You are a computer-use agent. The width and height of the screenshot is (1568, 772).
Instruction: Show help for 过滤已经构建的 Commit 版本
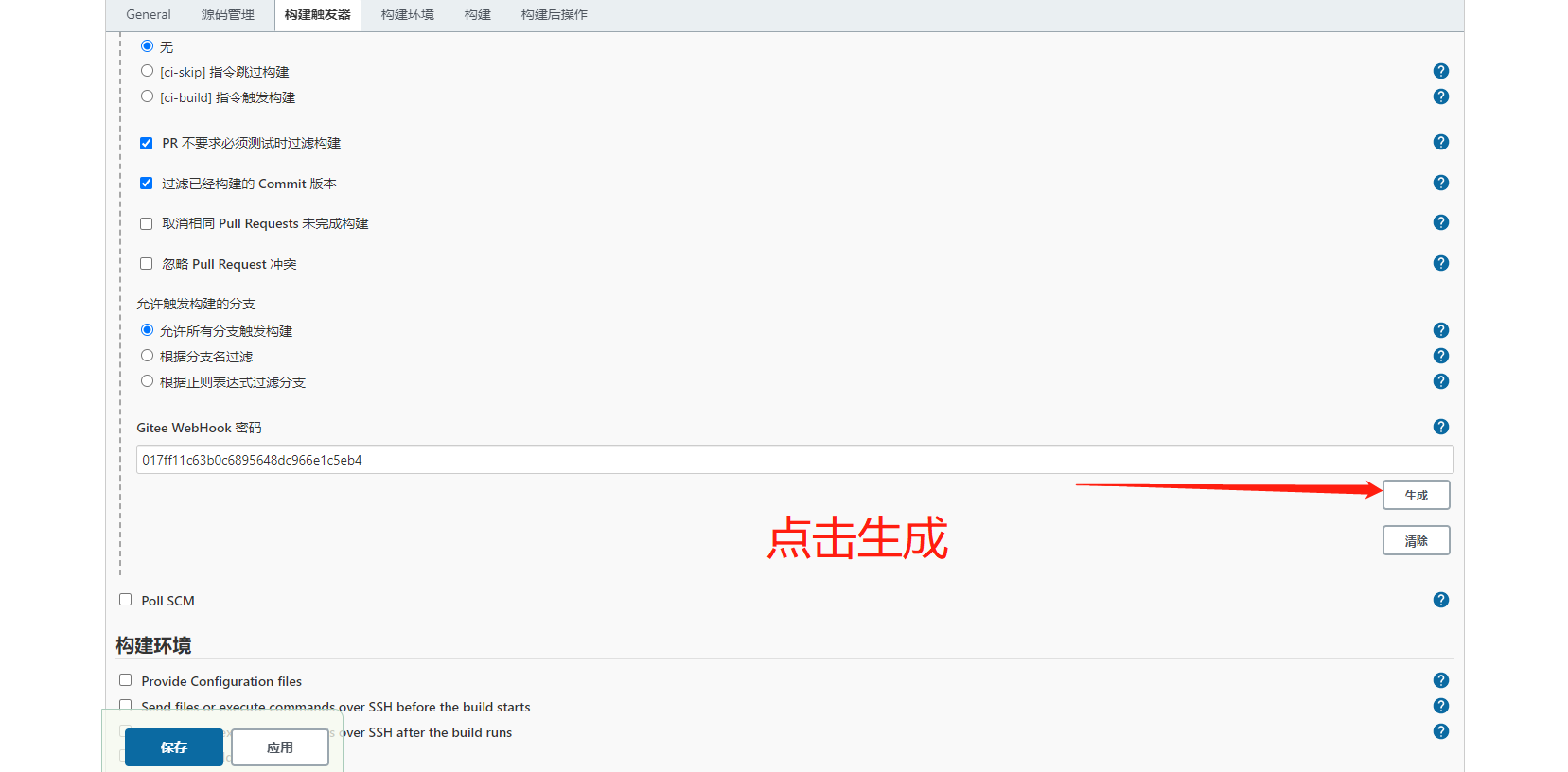click(x=1440, y=183)
